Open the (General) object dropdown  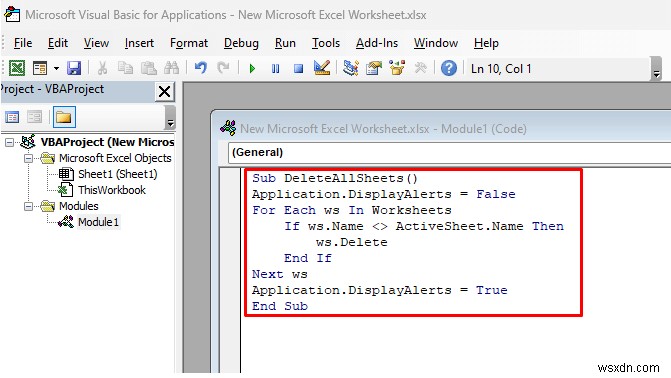[x=449, y=152]
